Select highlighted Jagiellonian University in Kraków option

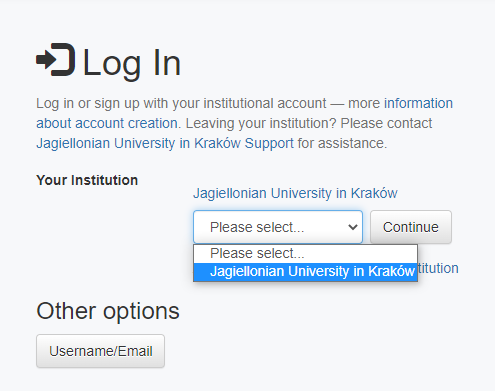coord(305,272)
